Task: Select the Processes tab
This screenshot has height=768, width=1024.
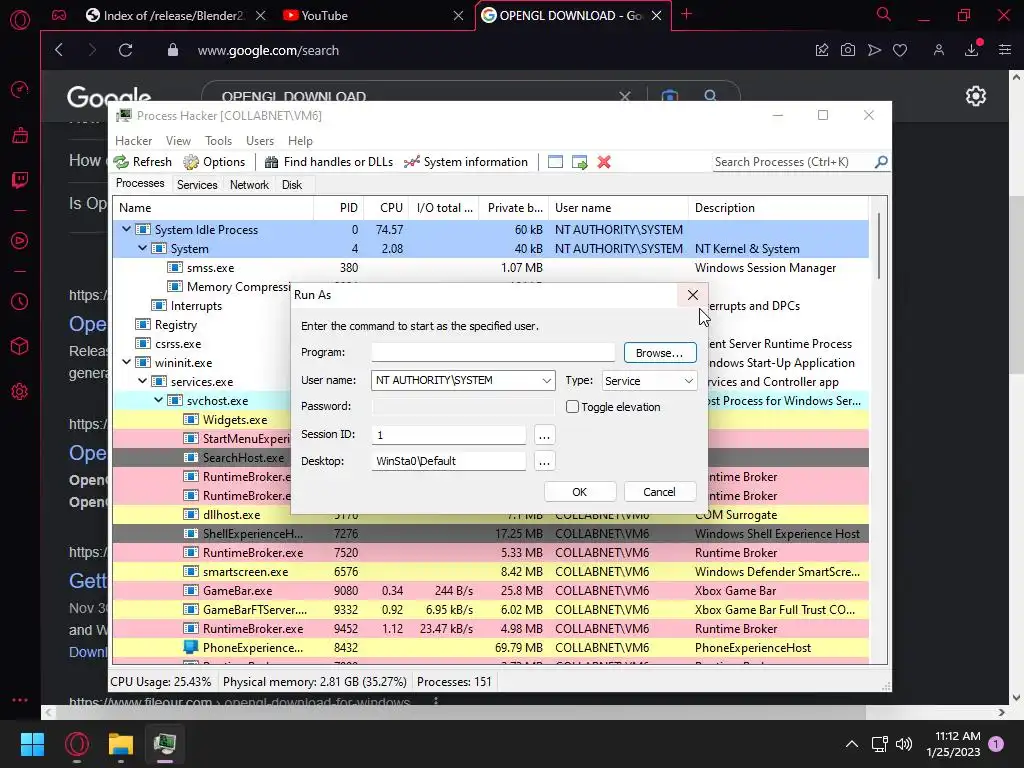Action: pyautogui.click(x=140, y=184)
